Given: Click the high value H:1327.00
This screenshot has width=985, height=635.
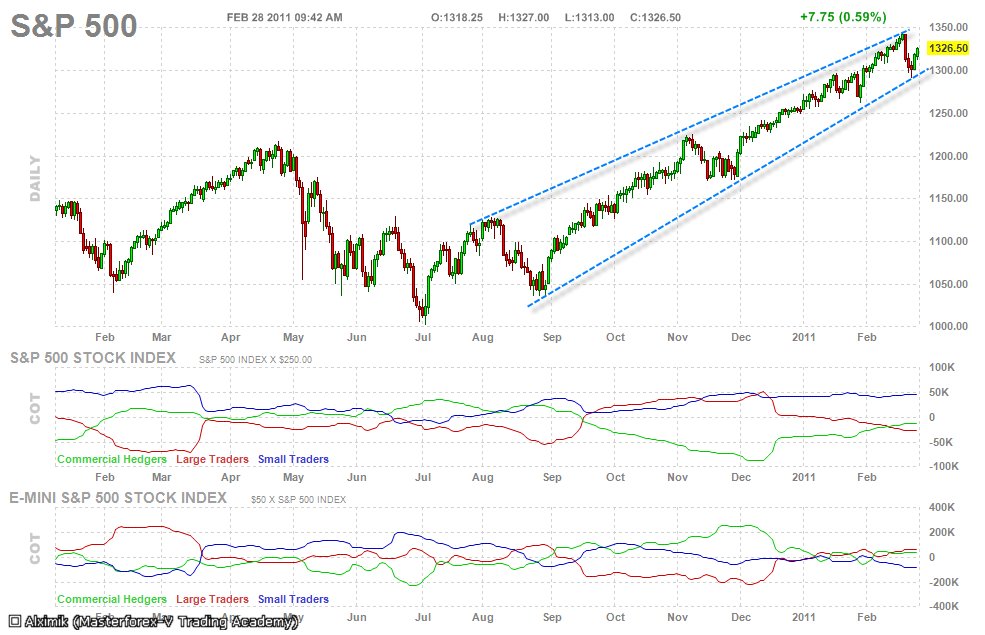Looking at the screenshot, I should point(523,18).
